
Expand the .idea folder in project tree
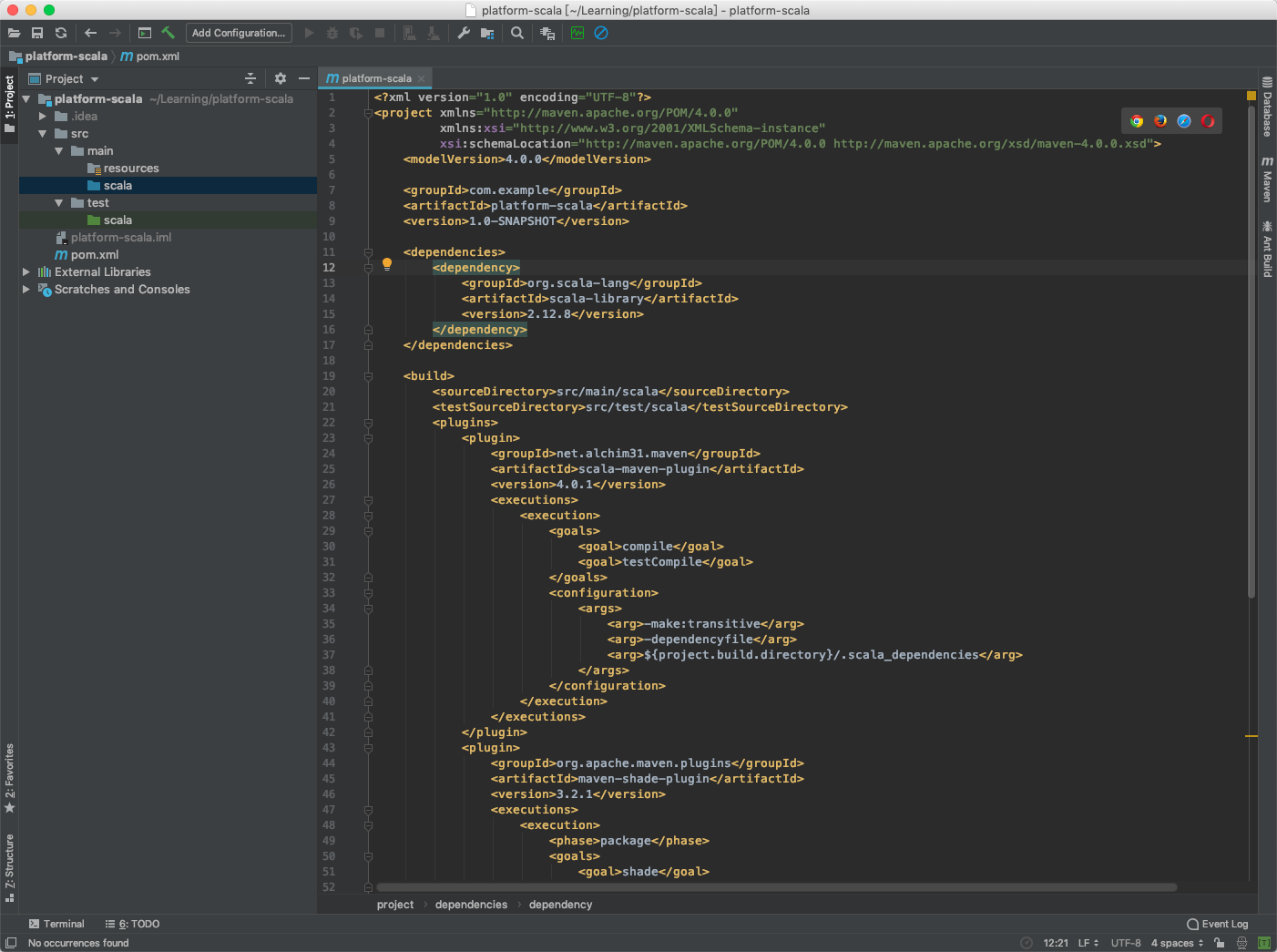(43, 116)
